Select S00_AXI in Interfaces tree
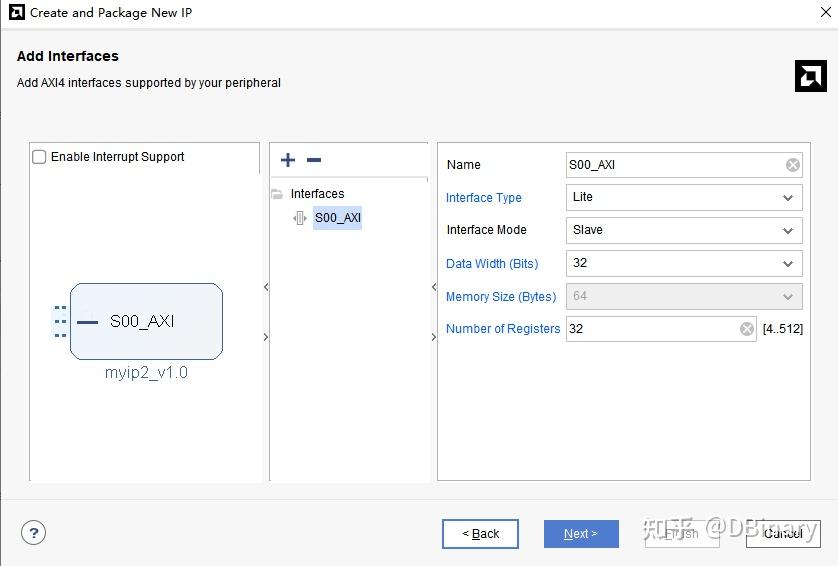 (337, 218)
